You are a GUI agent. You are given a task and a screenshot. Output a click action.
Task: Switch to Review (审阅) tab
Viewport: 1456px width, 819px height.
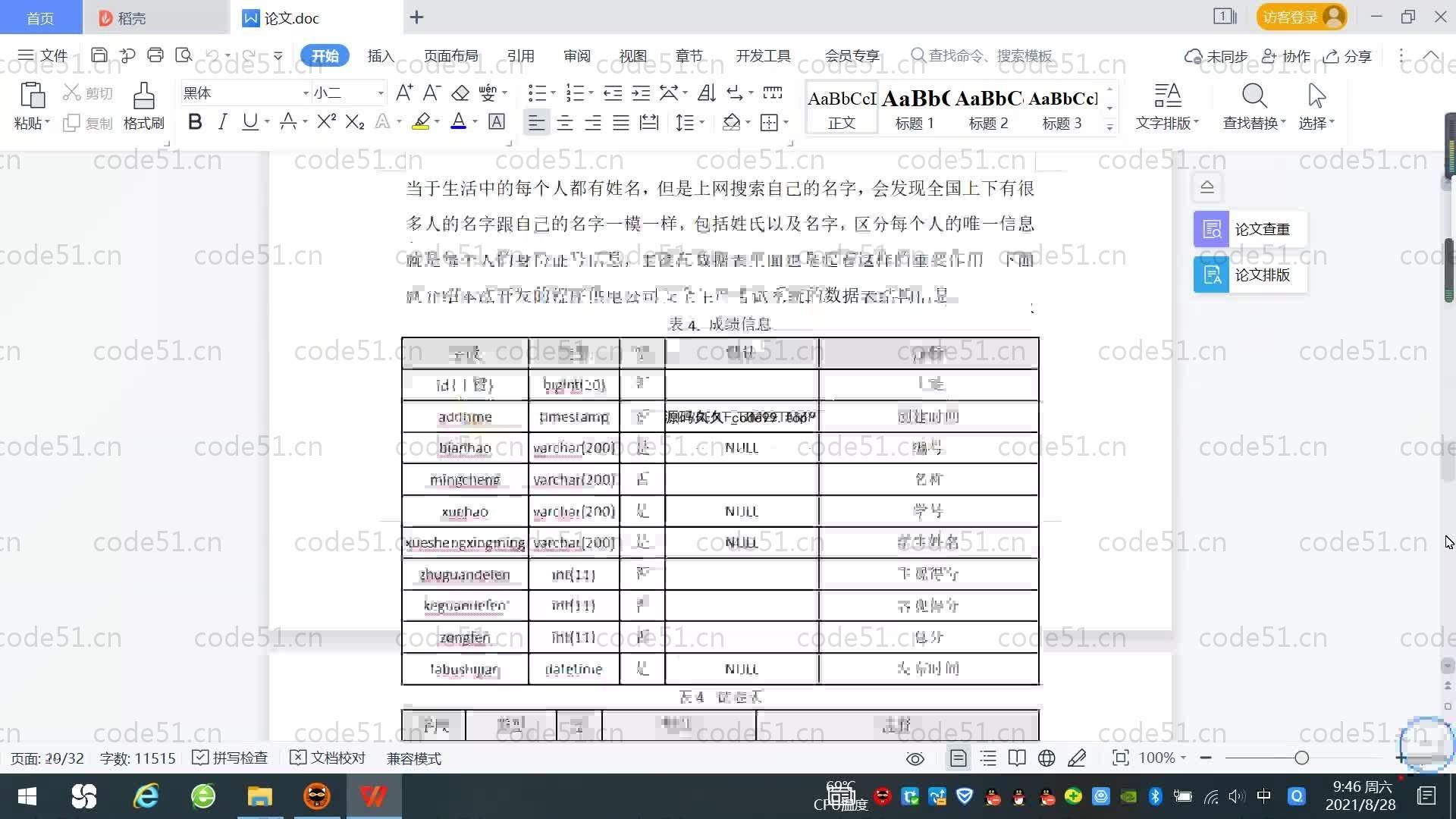[576, 56]
